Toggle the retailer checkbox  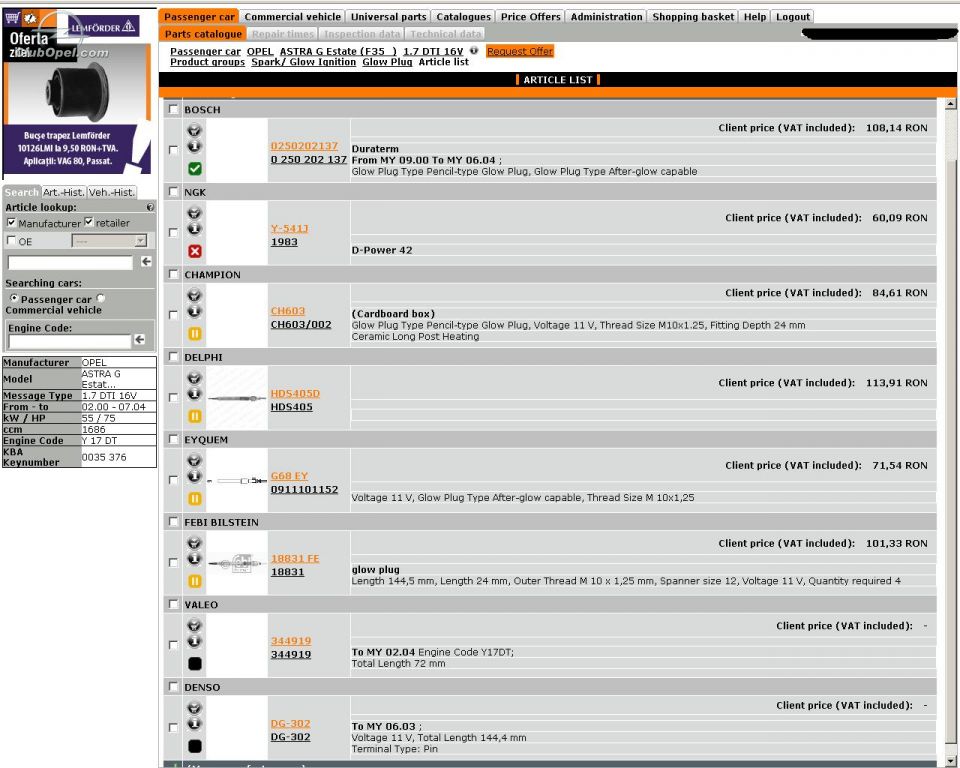(89, 222)
